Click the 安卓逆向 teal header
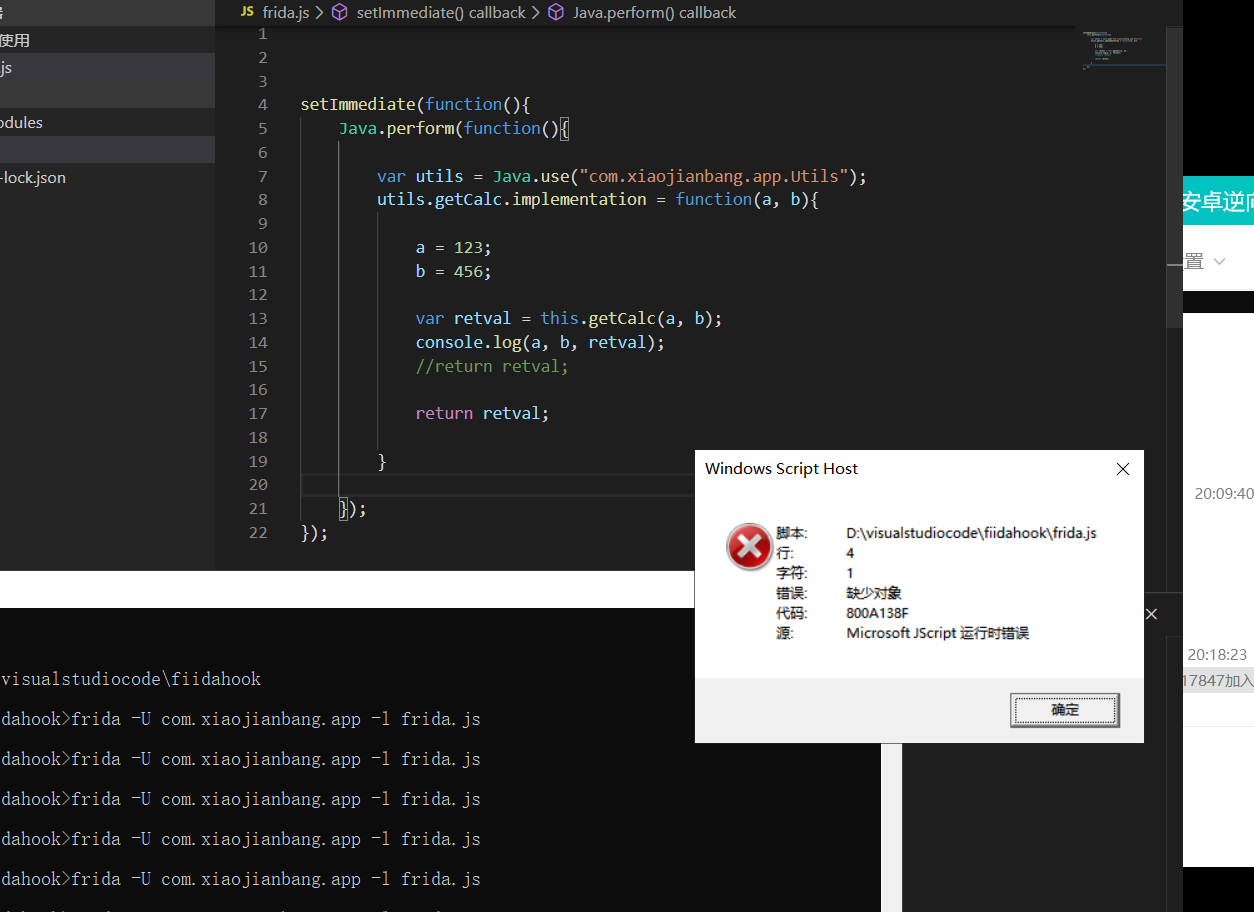Screen dimensions: 1254x912 [x=1218, y=202]
